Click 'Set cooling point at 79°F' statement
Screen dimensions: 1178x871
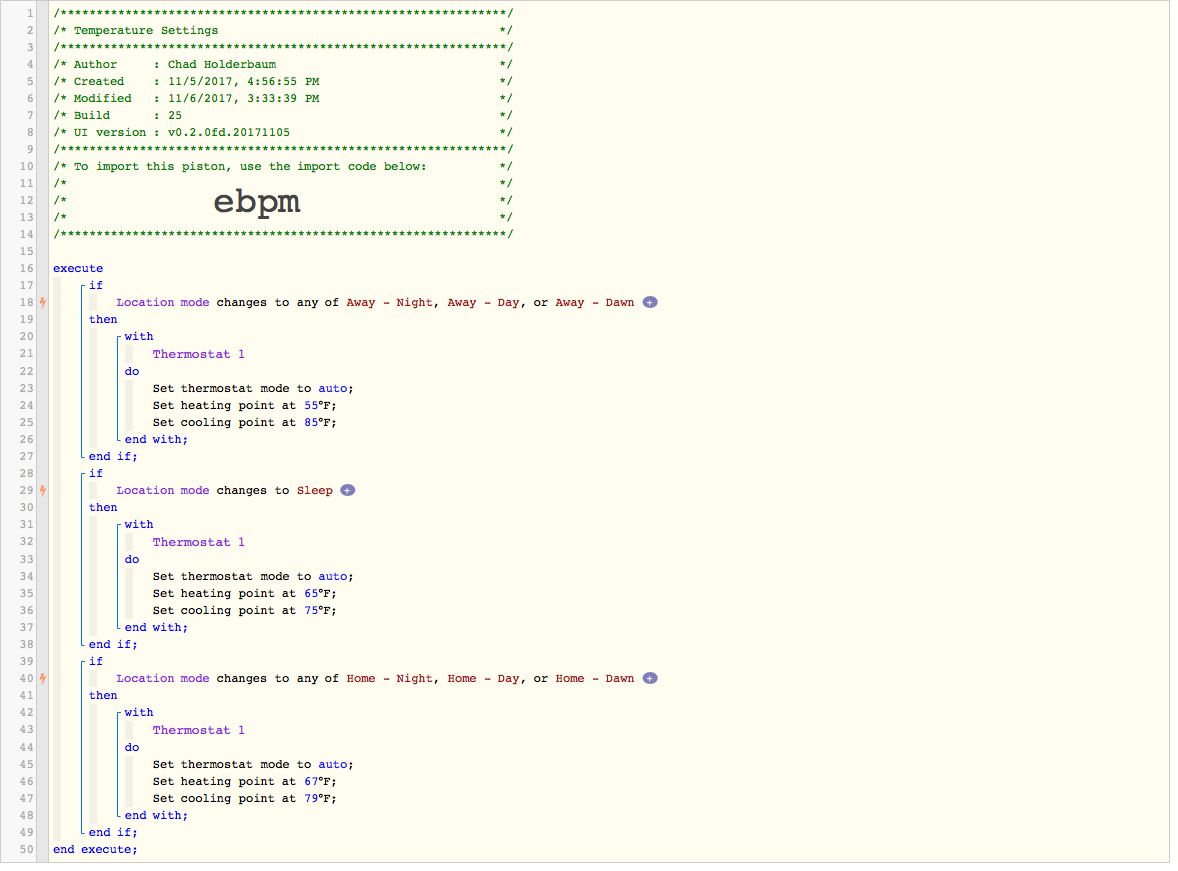[x=244, y=798]
